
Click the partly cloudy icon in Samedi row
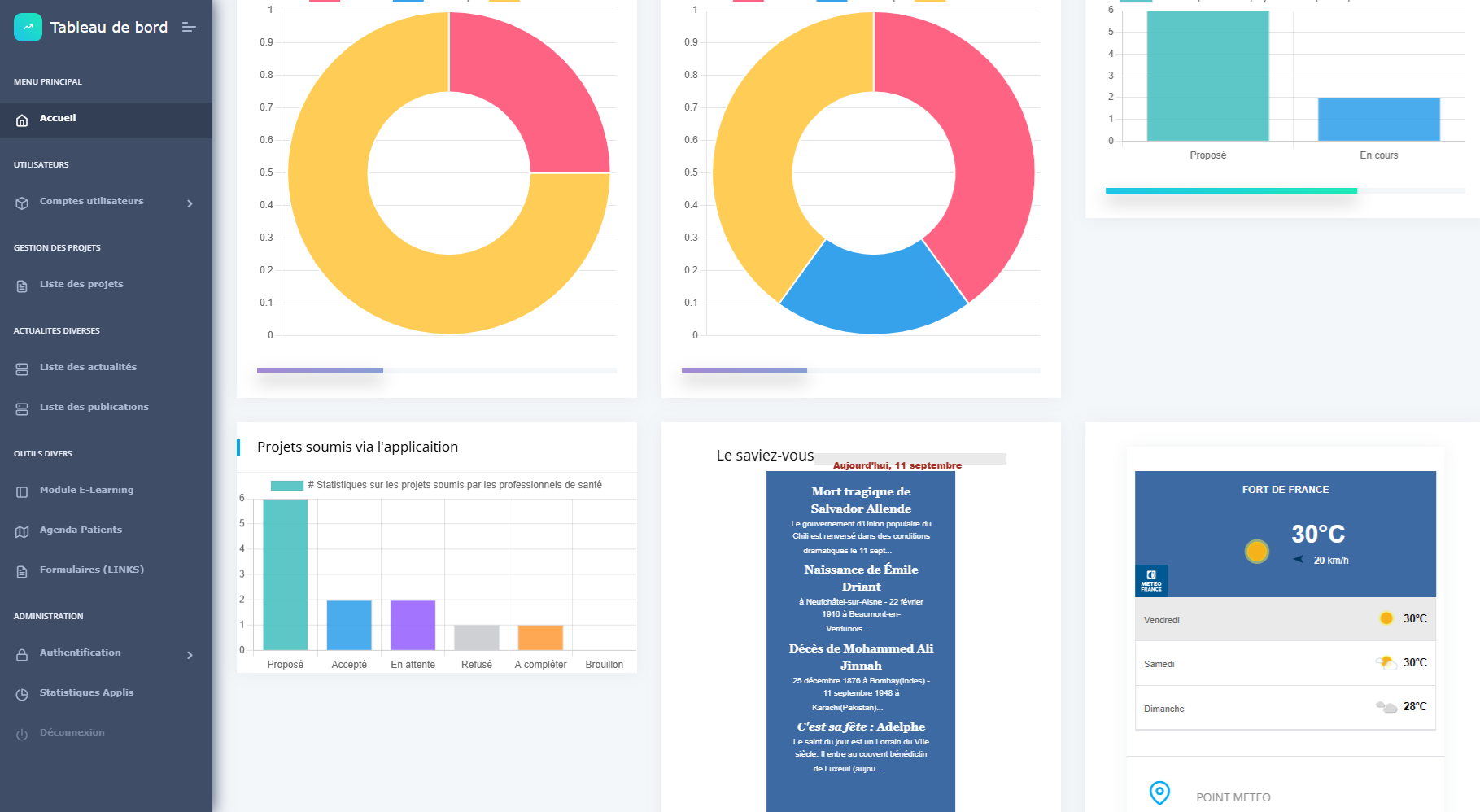(1386, 662)
